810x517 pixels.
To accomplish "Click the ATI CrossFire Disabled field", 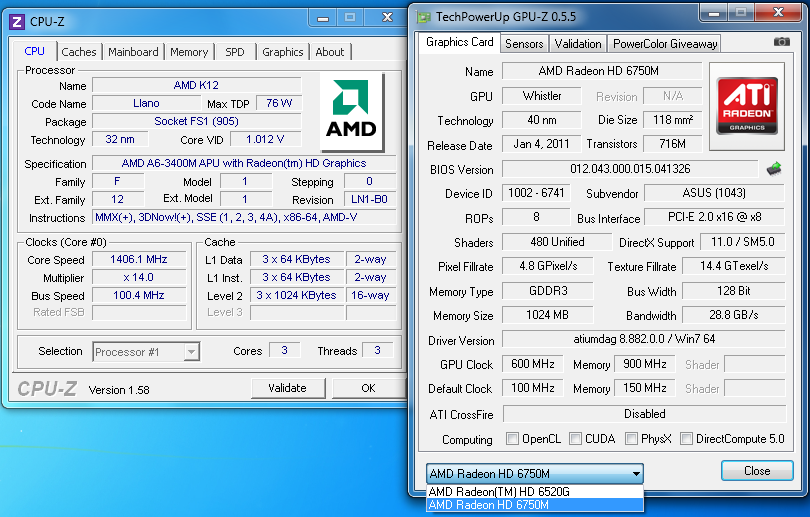I will coord(644,414).
